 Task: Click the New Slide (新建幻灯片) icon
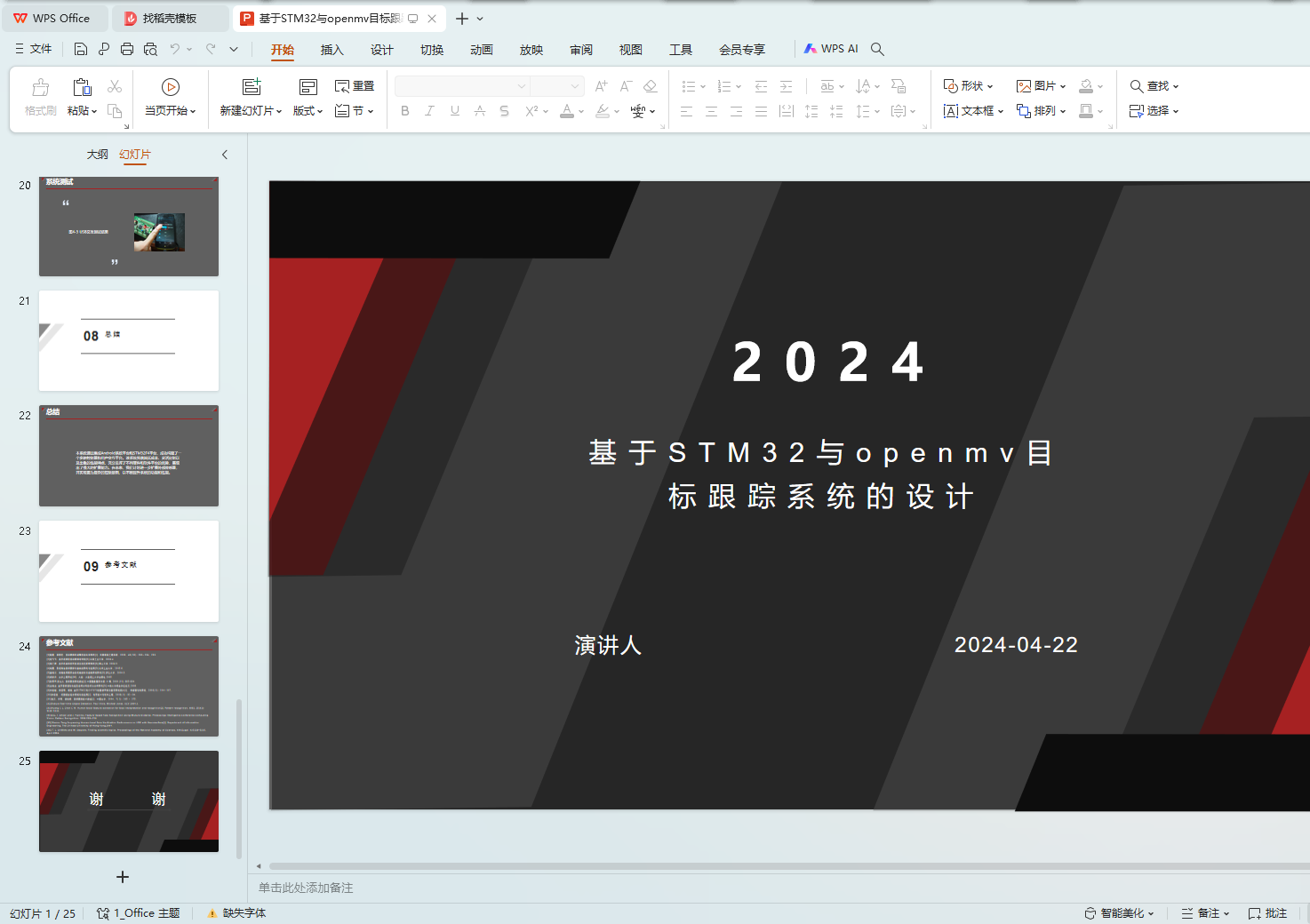(x=252, y=87)
